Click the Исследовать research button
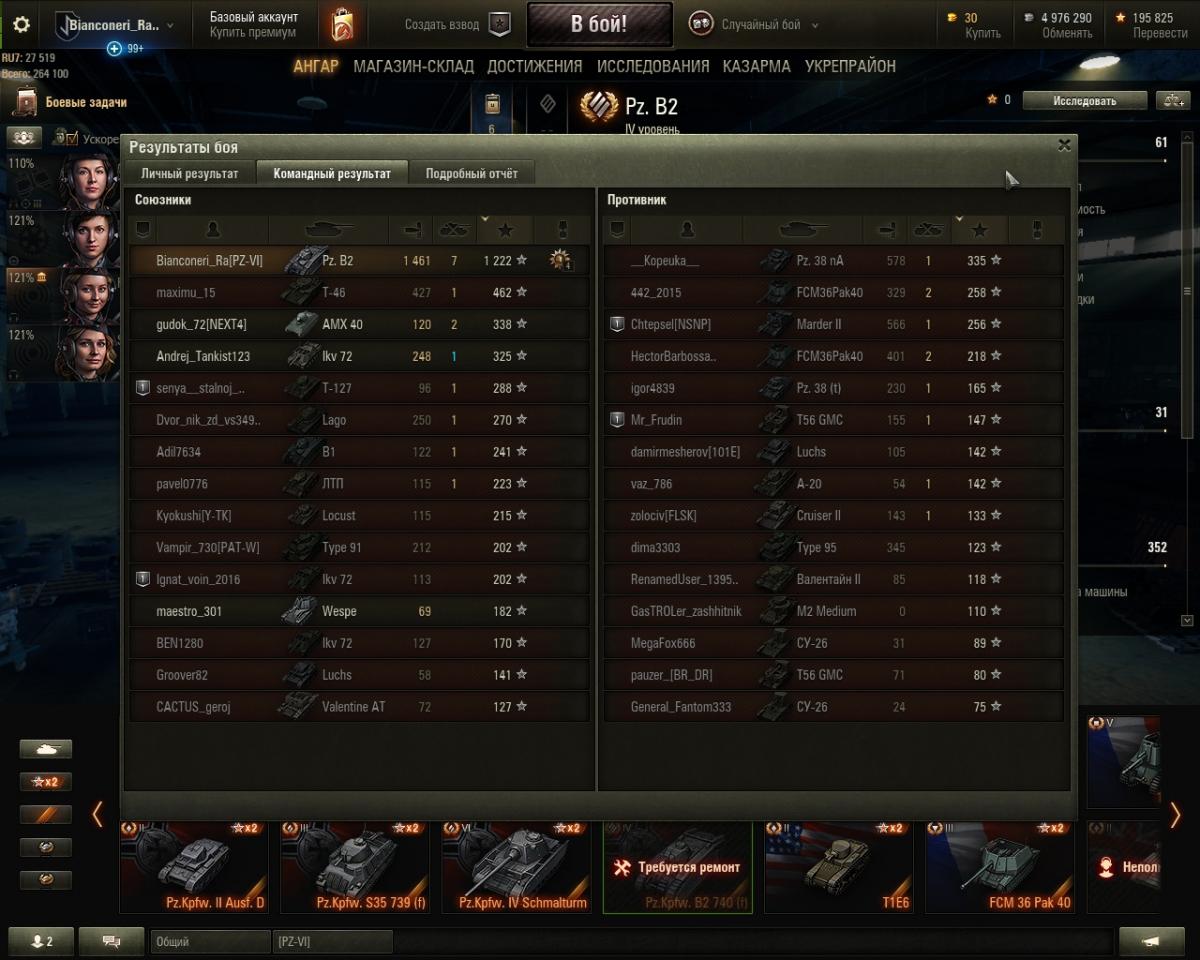The width and height of the screenshot is (1200, 960). (1084, 100)
